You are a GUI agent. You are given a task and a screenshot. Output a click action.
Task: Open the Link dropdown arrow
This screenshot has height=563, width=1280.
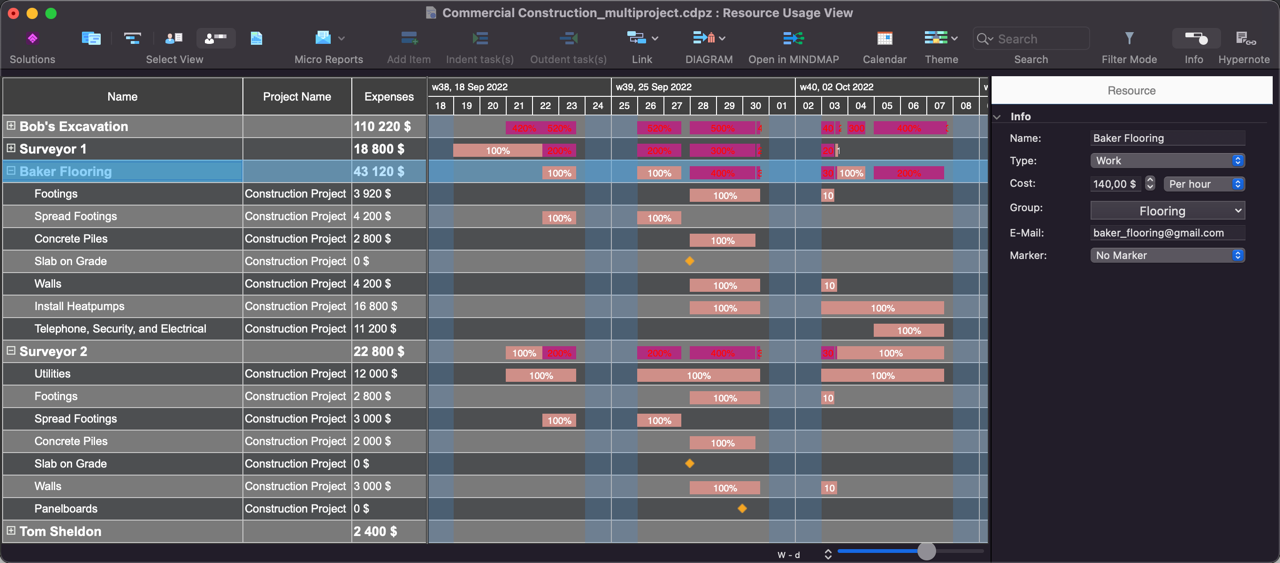coord(655,39)
